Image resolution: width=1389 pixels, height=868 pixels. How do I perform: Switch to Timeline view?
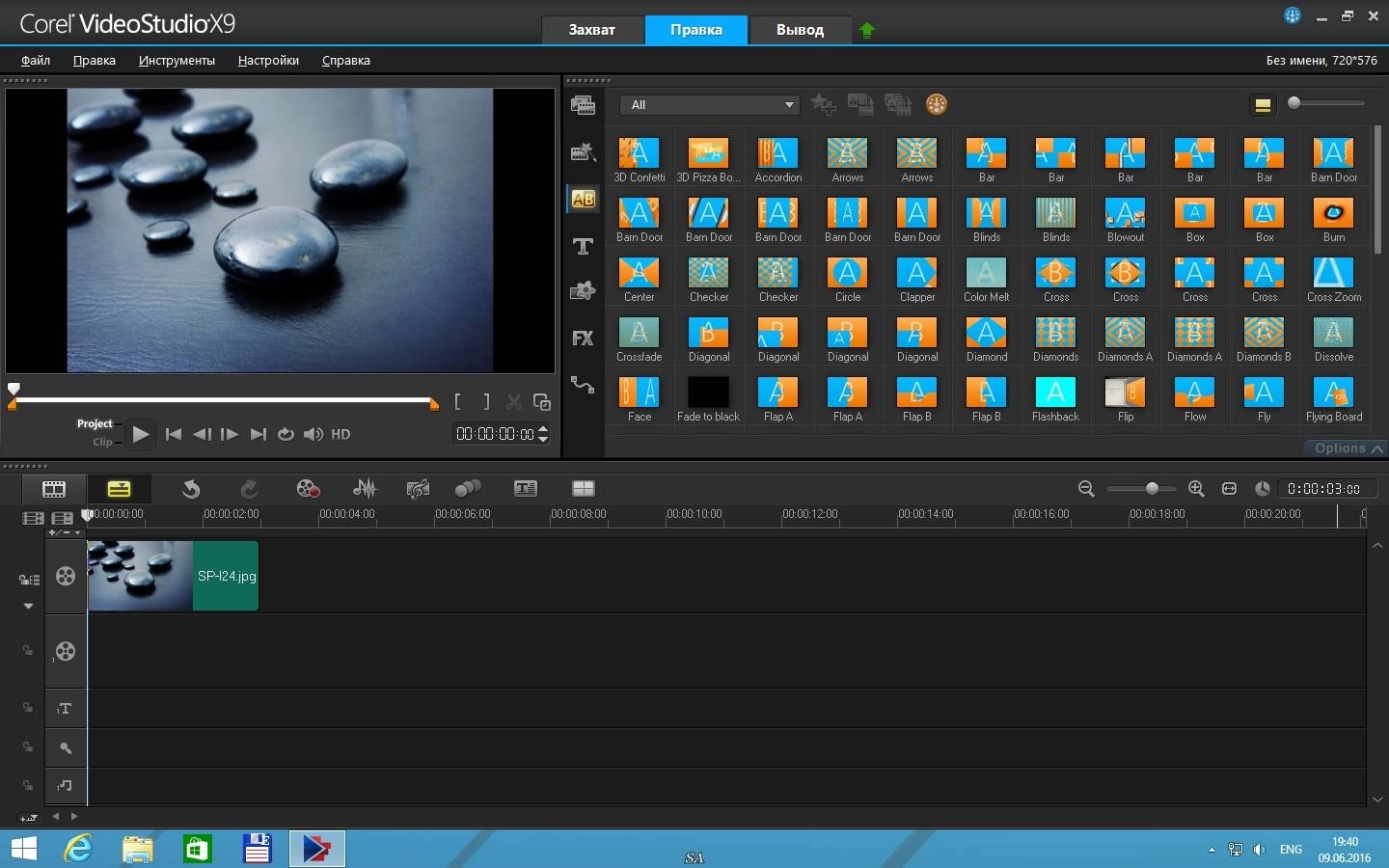tap(119, 489)
